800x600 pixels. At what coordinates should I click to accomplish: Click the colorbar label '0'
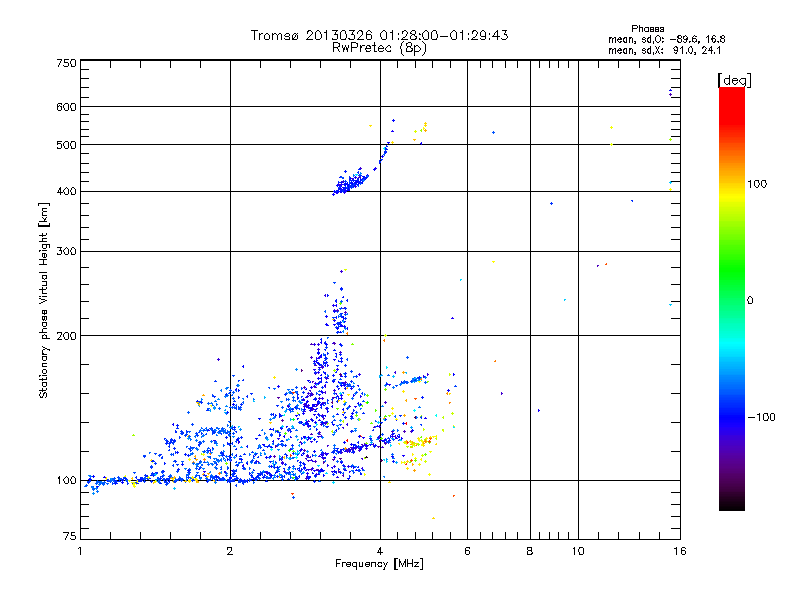click(749, 301)
